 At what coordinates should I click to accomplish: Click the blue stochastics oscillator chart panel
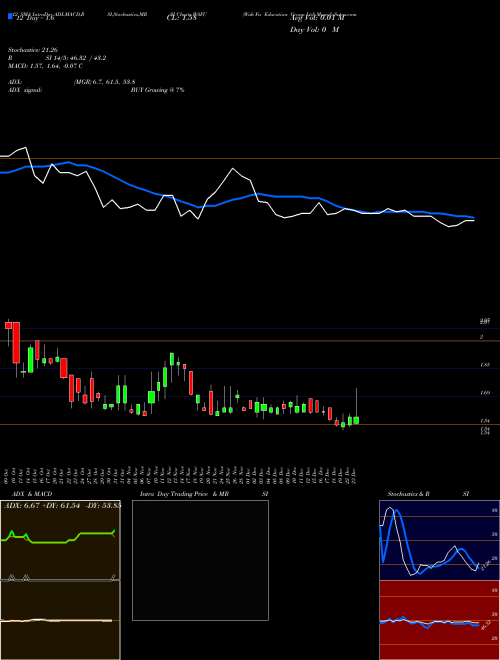(x=439, y=540)
